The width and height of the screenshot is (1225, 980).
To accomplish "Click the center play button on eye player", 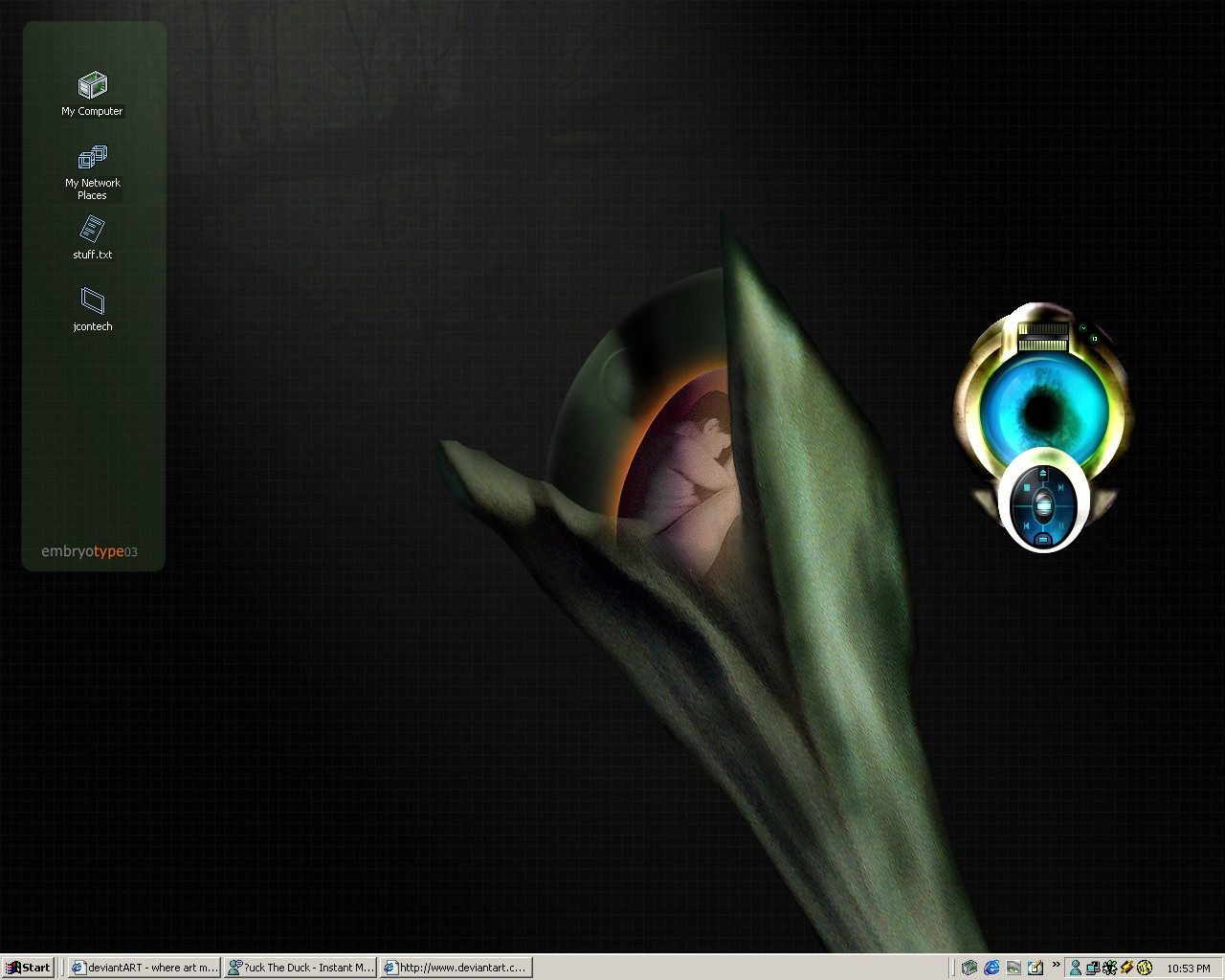I will pos(1044,505).
